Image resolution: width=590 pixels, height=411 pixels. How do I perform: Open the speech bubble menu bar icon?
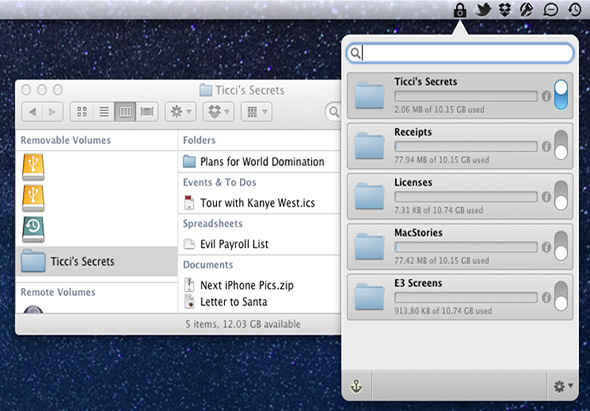click(550, 10)
